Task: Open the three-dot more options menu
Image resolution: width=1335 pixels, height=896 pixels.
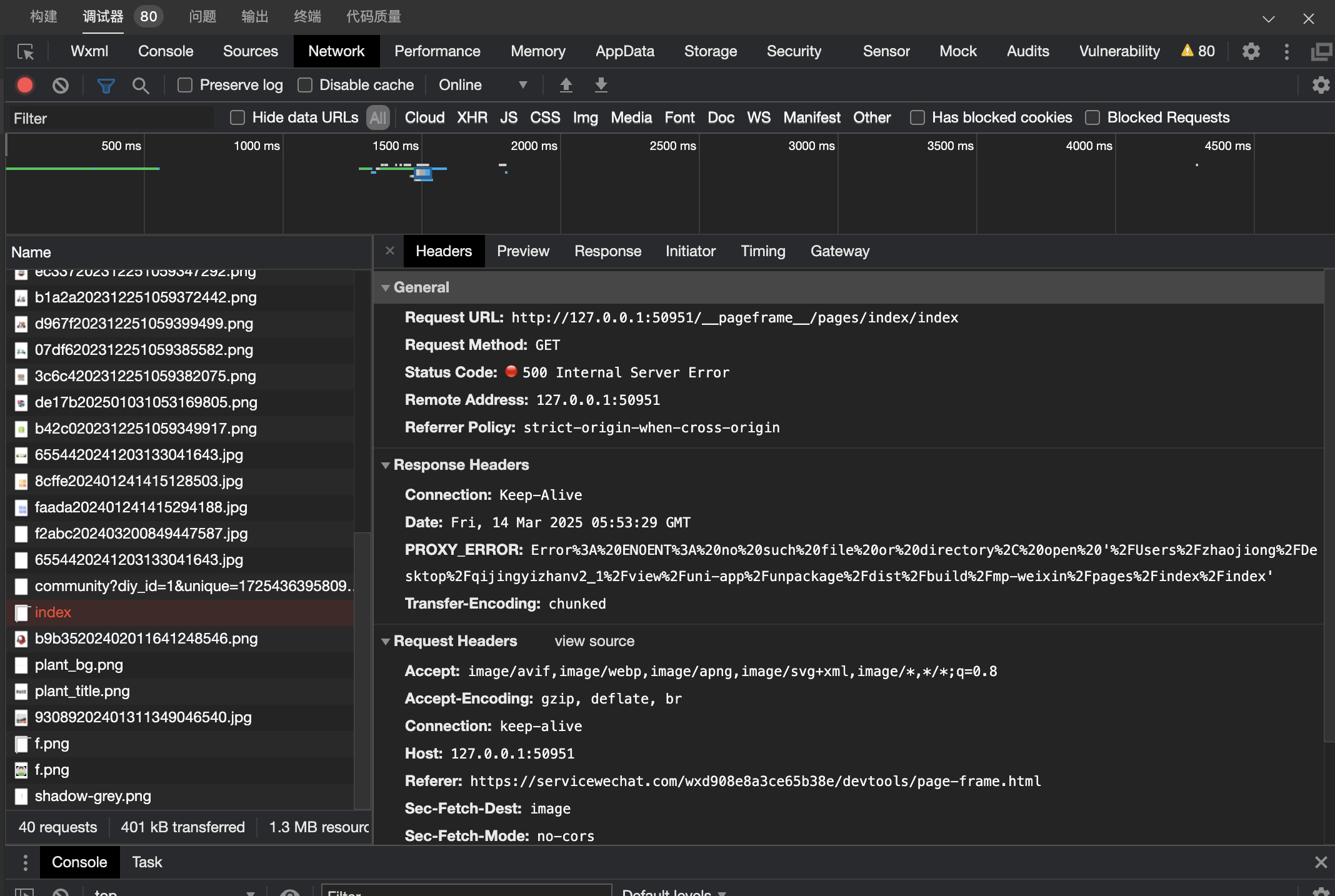Action: click(x=1286, y=51)
